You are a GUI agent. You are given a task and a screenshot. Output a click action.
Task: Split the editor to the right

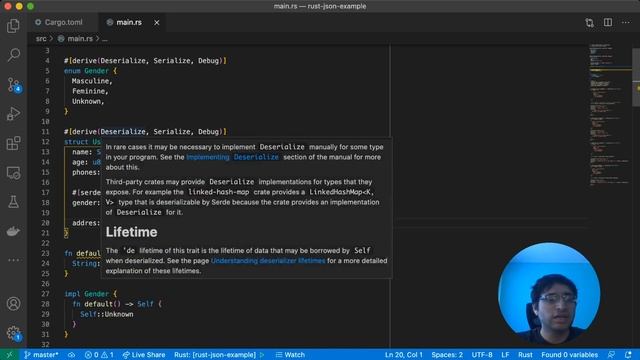click(x=608, y=22)
